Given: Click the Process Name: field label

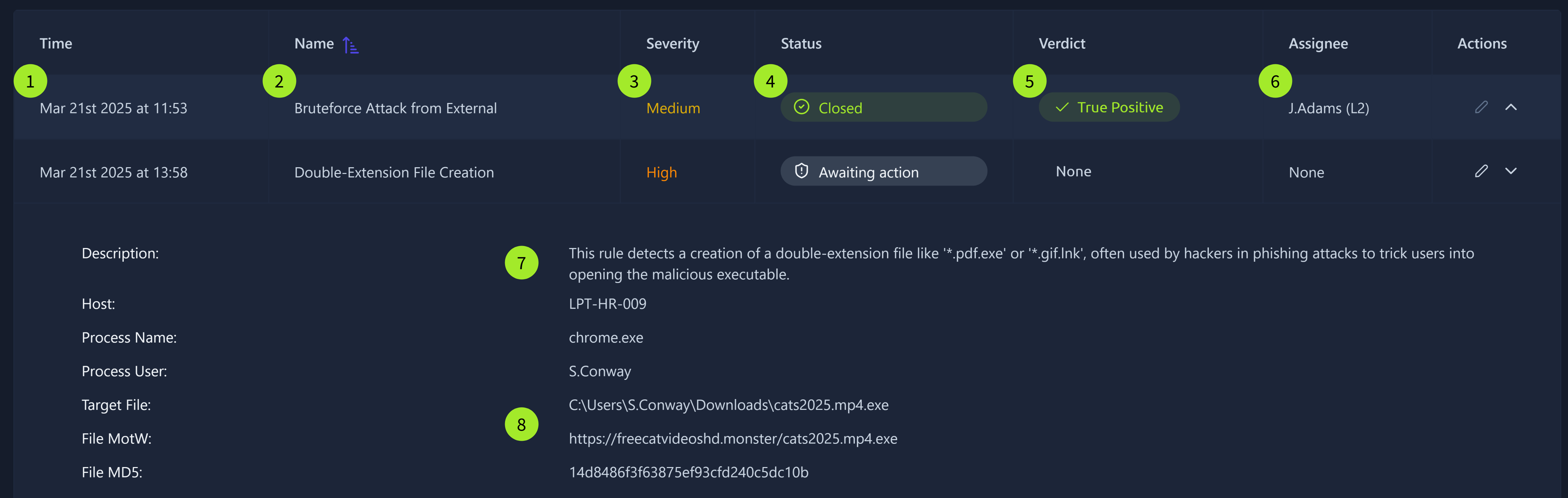Looking at the screenshot, I should 129,338.
